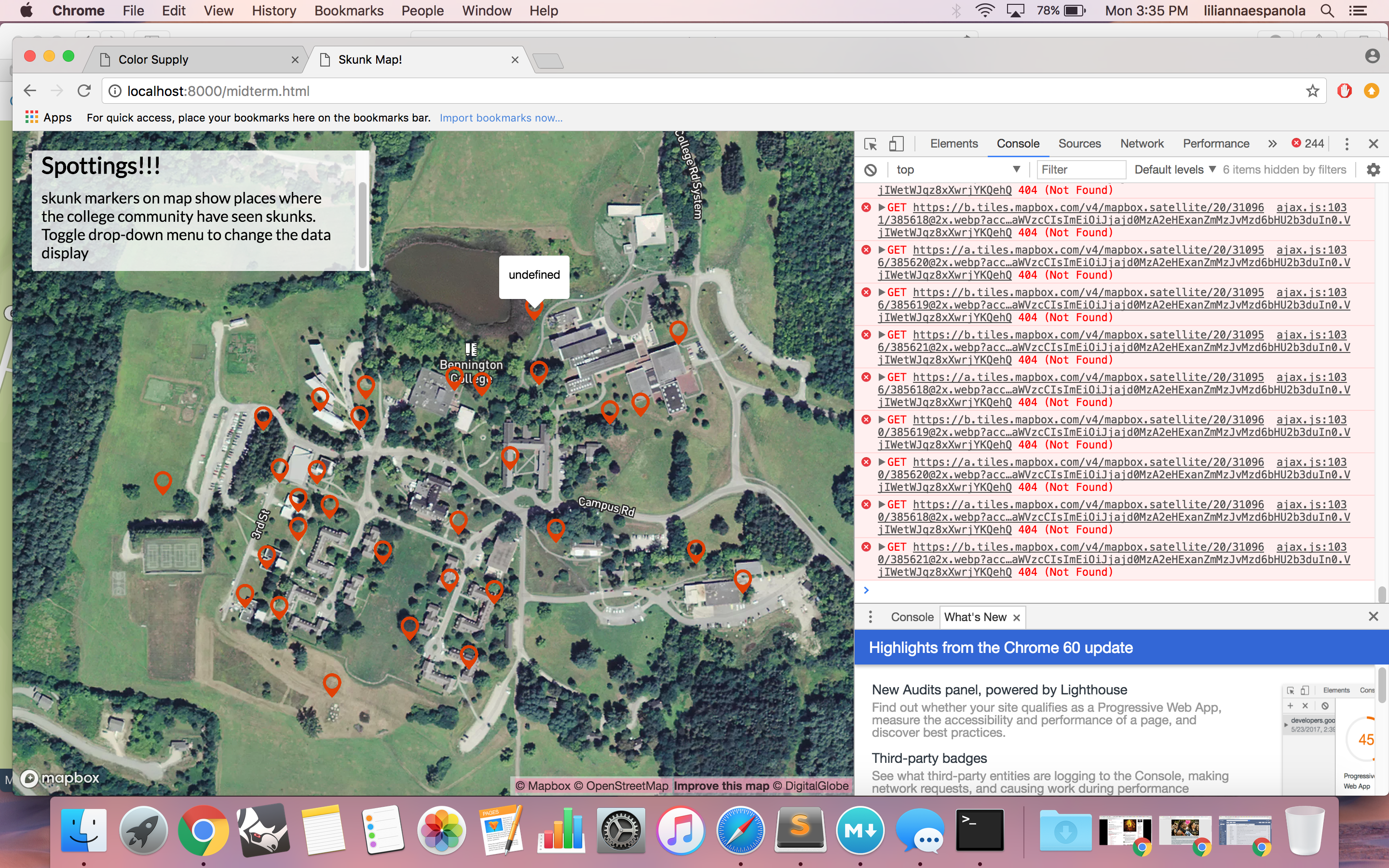The height and width of the screenshot is (868, 1389).
Task: Open the console settings gear
Action: tap(1373, 170)
